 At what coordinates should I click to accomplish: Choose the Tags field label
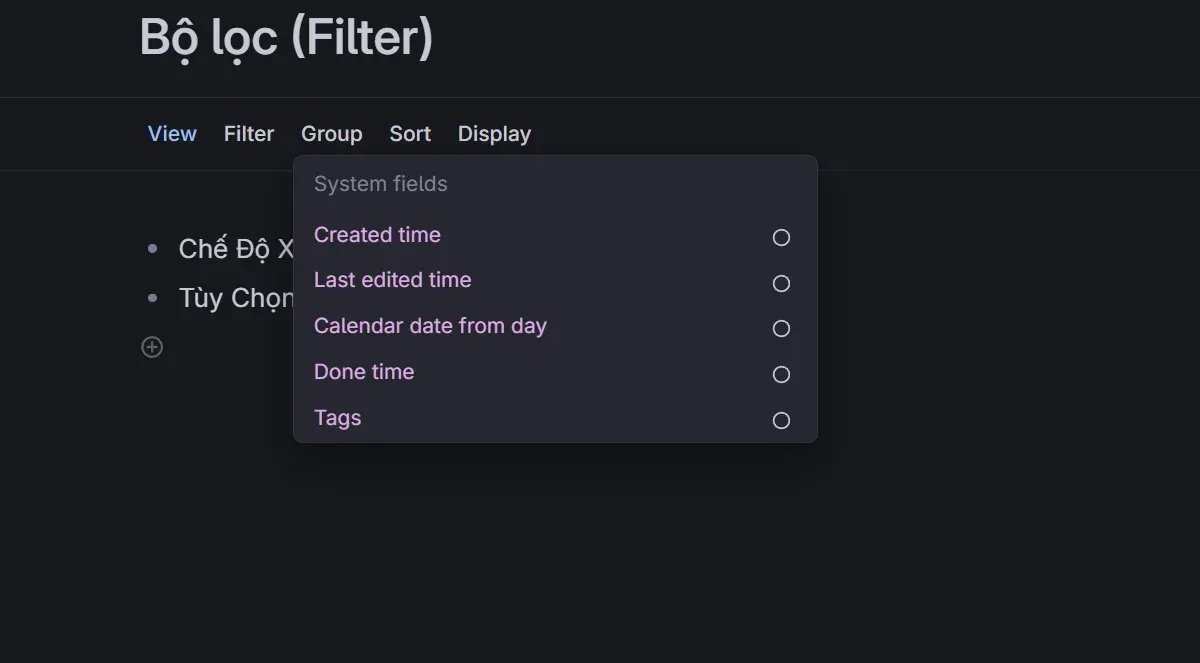pyautogui.click(x=337, y=418)
